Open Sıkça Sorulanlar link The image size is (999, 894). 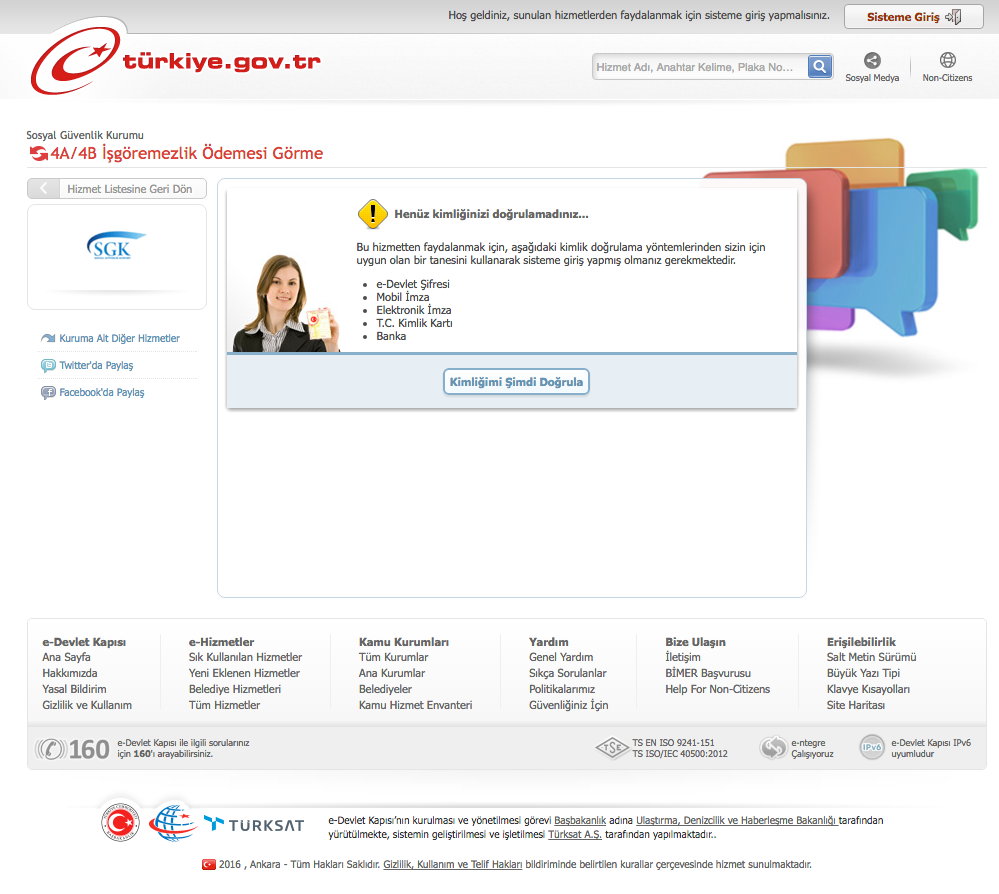click(x=568, y=673)
